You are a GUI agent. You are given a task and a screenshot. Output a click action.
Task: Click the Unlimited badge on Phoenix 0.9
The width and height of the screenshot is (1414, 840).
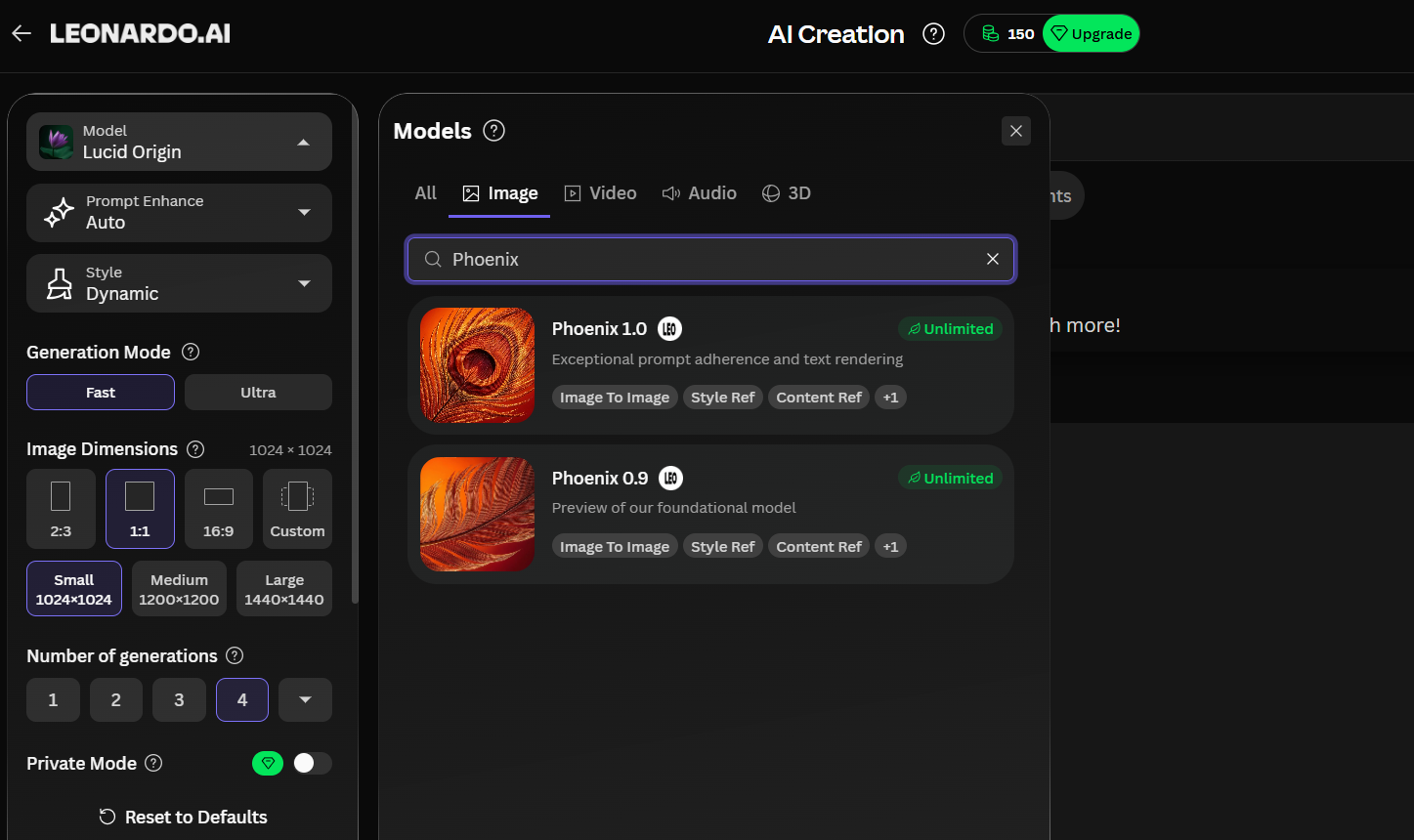pos(950,479)
